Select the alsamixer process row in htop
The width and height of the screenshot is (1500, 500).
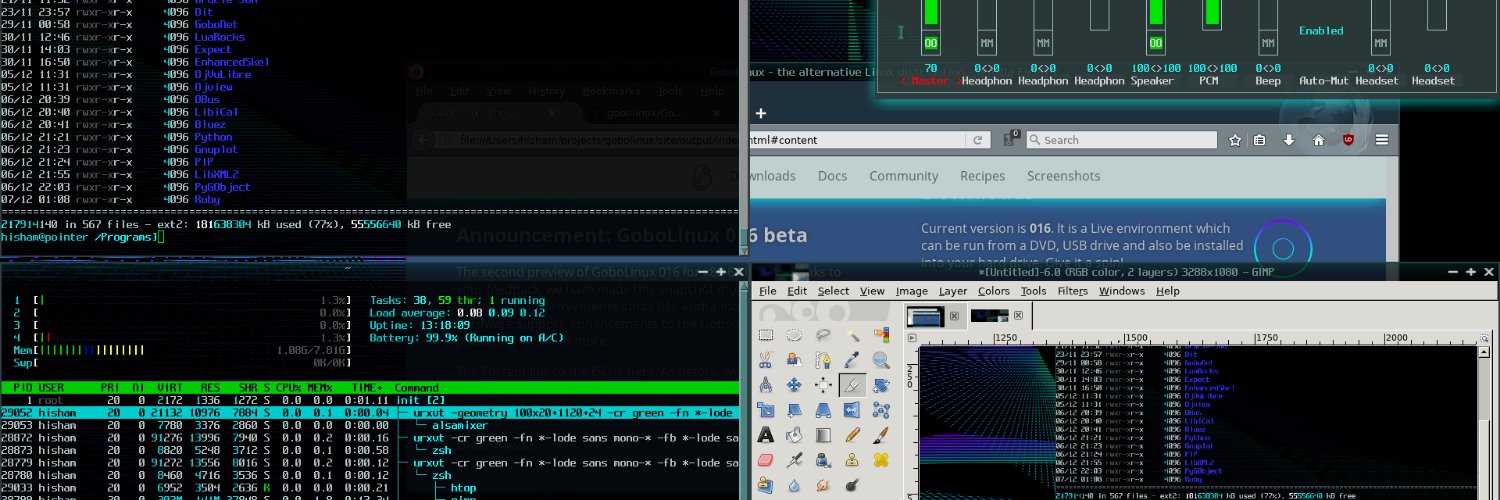pyautogui.click(x=370, y=425)
